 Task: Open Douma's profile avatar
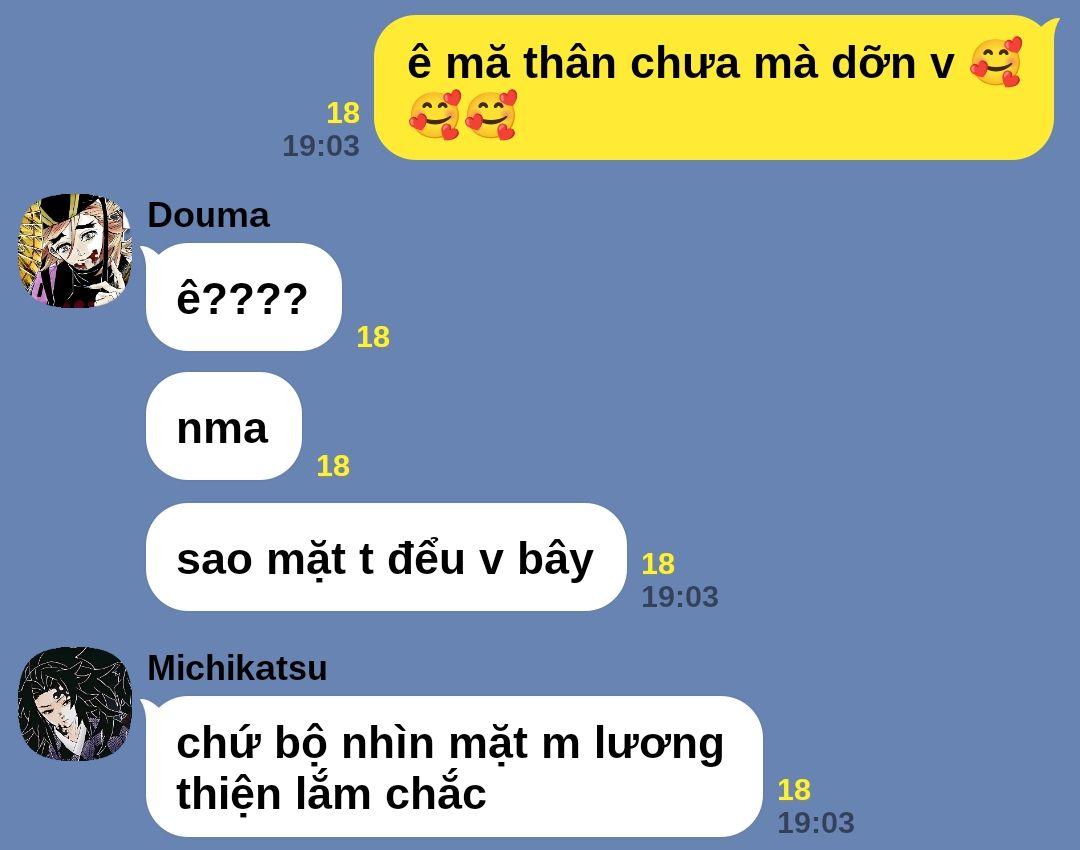[x=75, y=251]
